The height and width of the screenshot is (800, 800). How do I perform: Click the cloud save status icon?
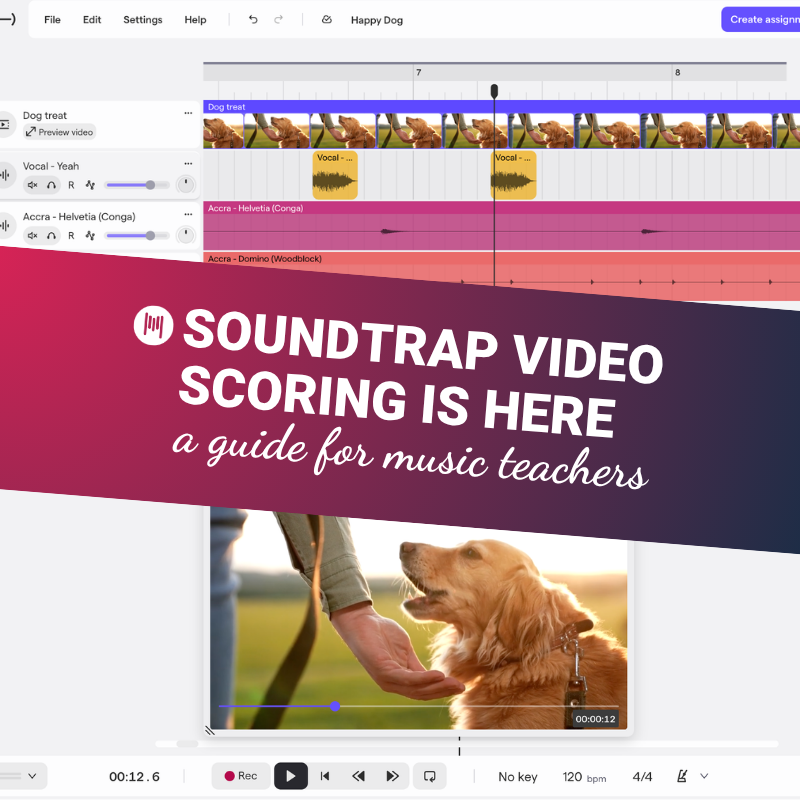tap(327, 19)
